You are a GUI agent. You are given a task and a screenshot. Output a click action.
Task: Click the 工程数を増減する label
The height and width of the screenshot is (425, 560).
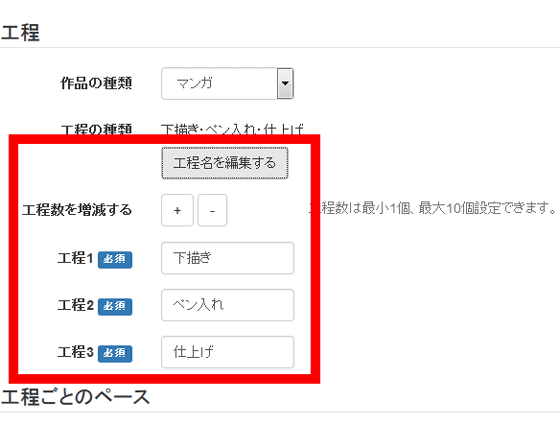[x=77, y=210]
